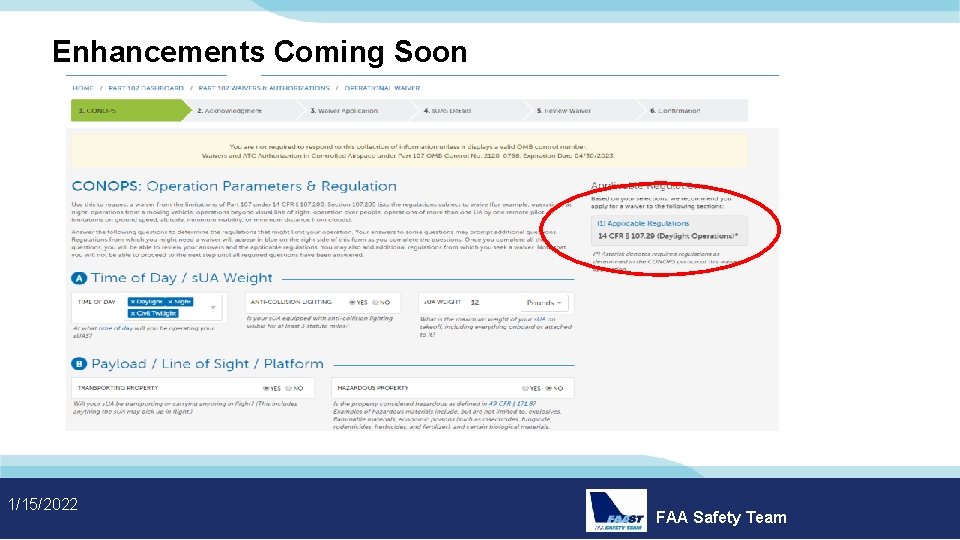
Task: Select NO for Hazardous Property
Action: (x=549, y=388)
